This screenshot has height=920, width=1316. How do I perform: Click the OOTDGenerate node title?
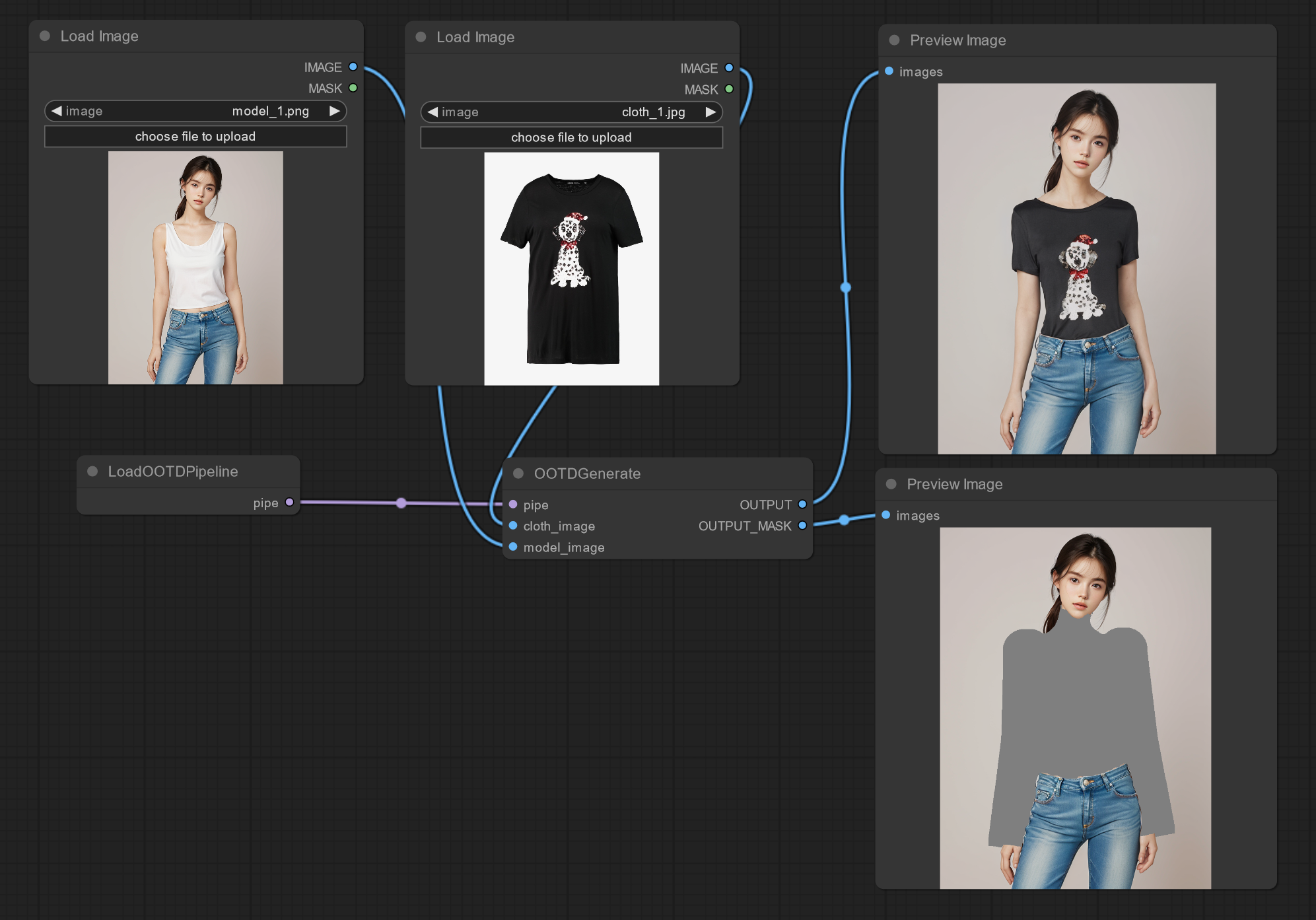pos(587,474)
